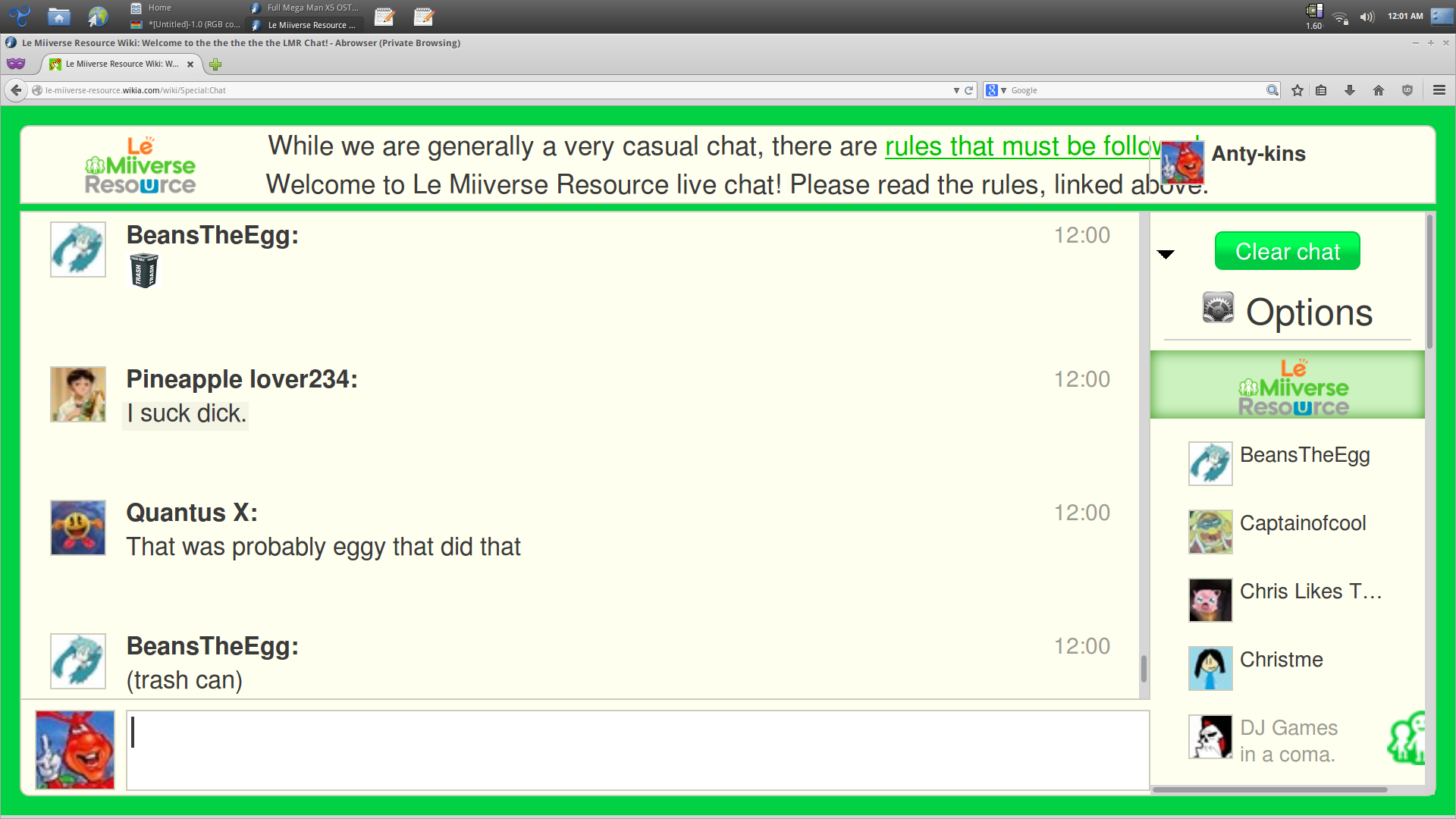Click Chris Likes T… in the user list
1456x819 pixels.
point(1310,591)
